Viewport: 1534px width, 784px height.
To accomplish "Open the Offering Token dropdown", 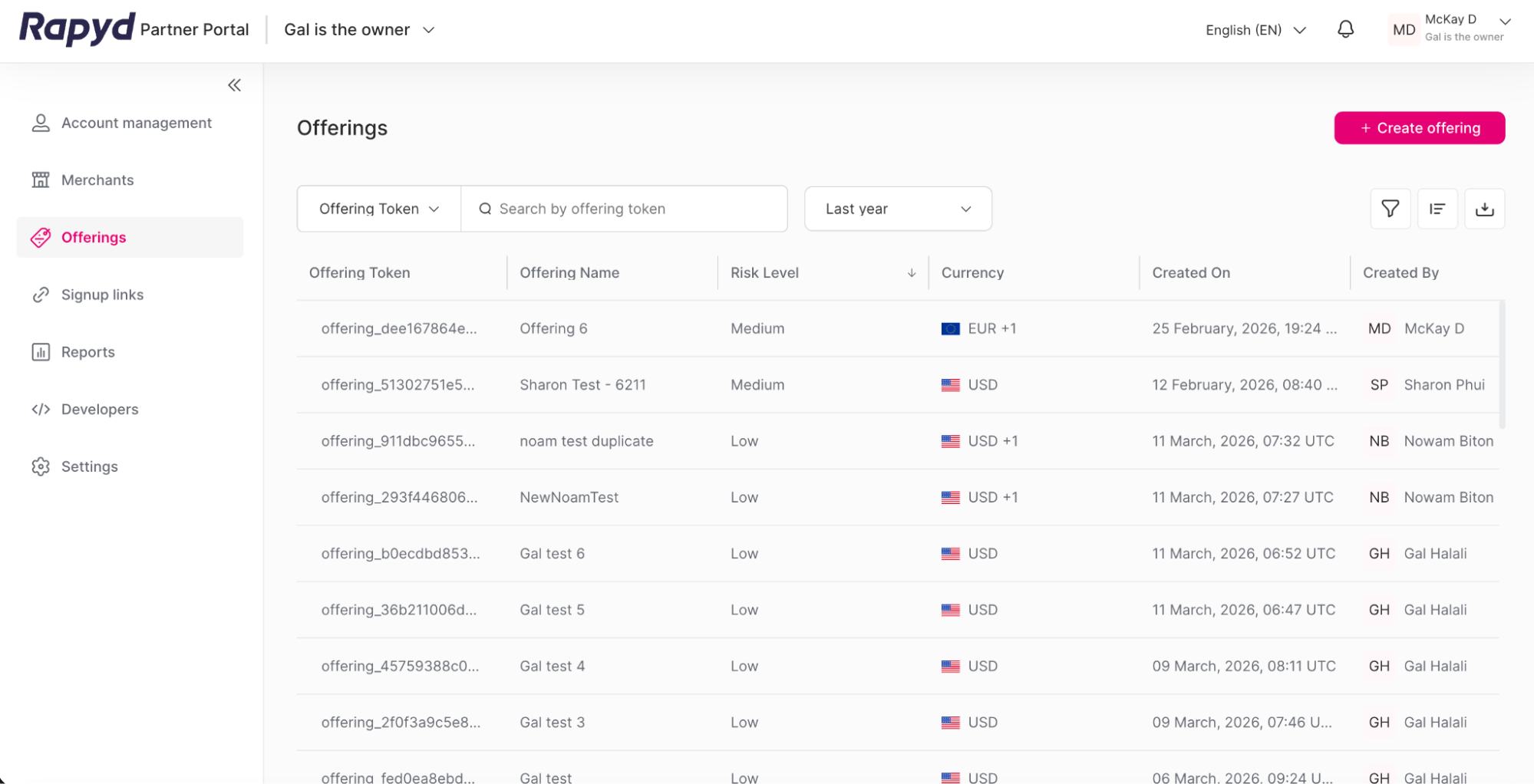I will pos(378,208).
